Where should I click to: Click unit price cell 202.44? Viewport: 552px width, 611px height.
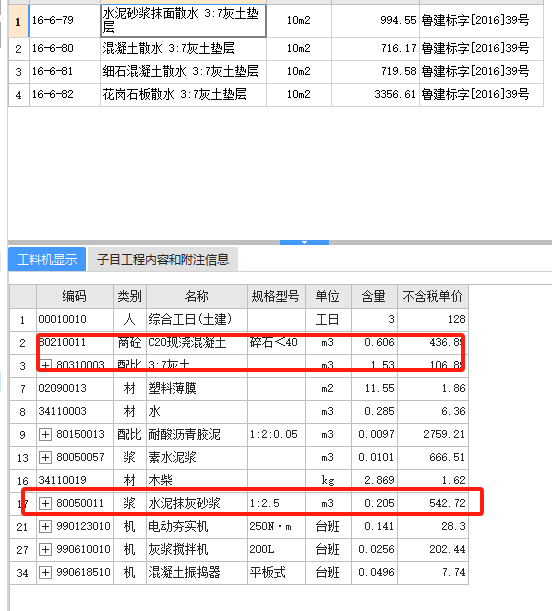coord(433,550)
